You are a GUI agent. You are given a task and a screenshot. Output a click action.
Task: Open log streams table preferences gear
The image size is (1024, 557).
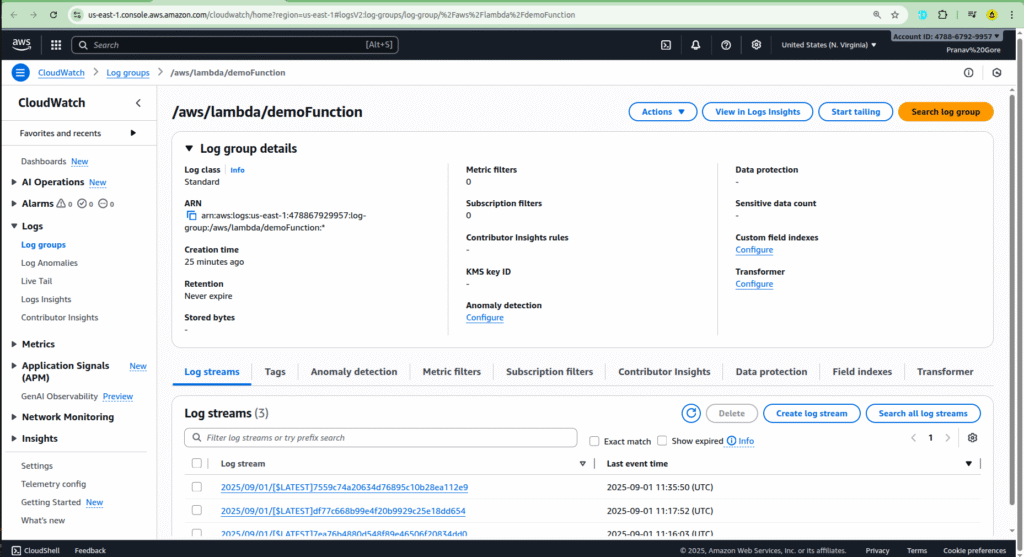[972, 438]
